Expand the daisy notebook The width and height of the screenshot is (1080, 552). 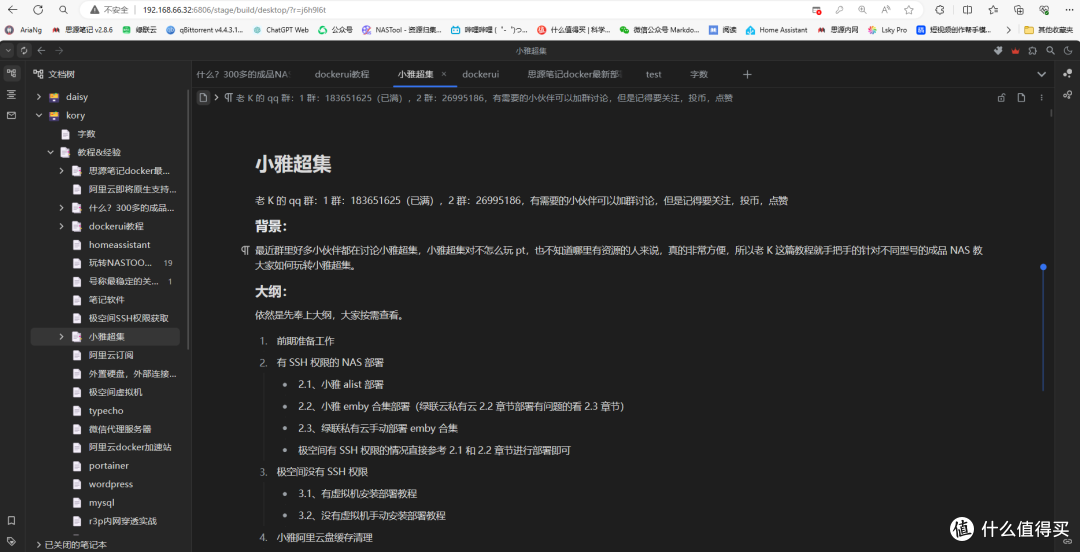(39, 97)
